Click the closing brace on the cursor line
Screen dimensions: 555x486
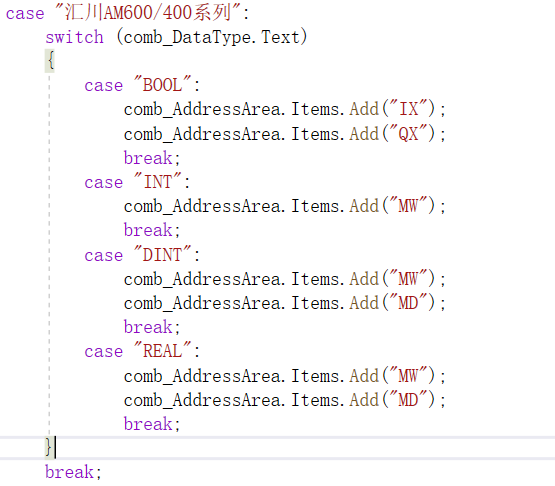coord(49,448)
